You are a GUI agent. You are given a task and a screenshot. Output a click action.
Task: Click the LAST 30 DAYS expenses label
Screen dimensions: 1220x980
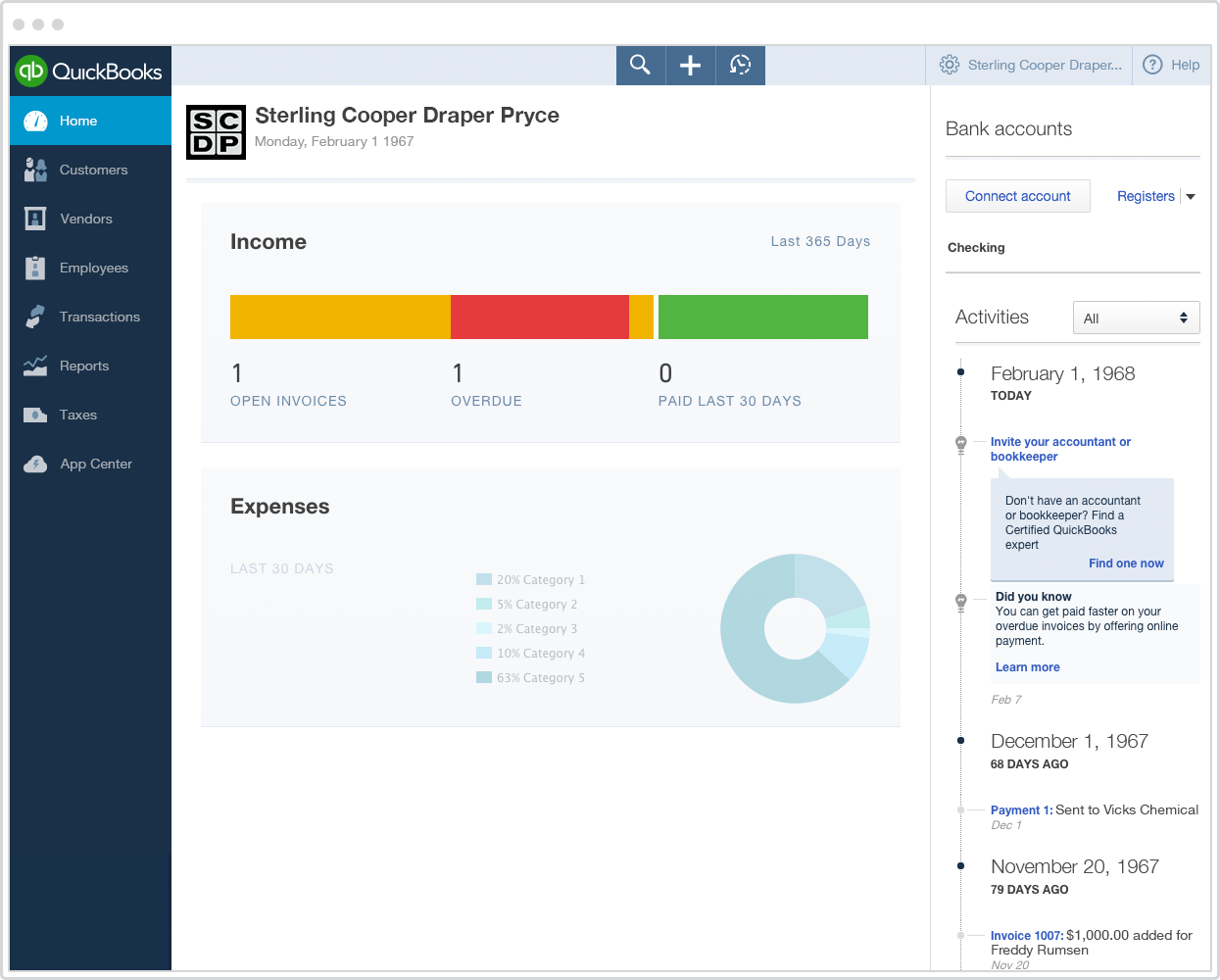[282, 568]
